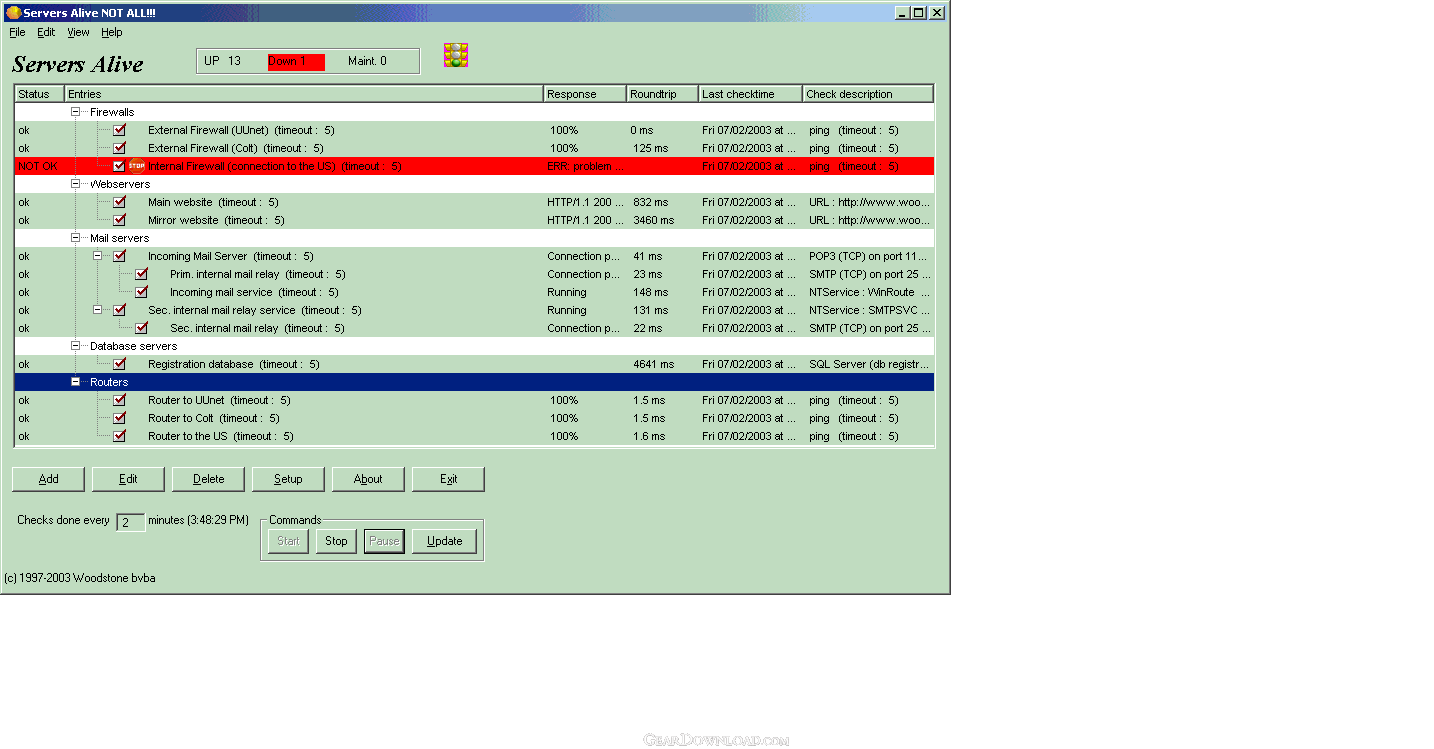Open the View menu
This screenshot has width=1434, height=749.
click(78, 32)
